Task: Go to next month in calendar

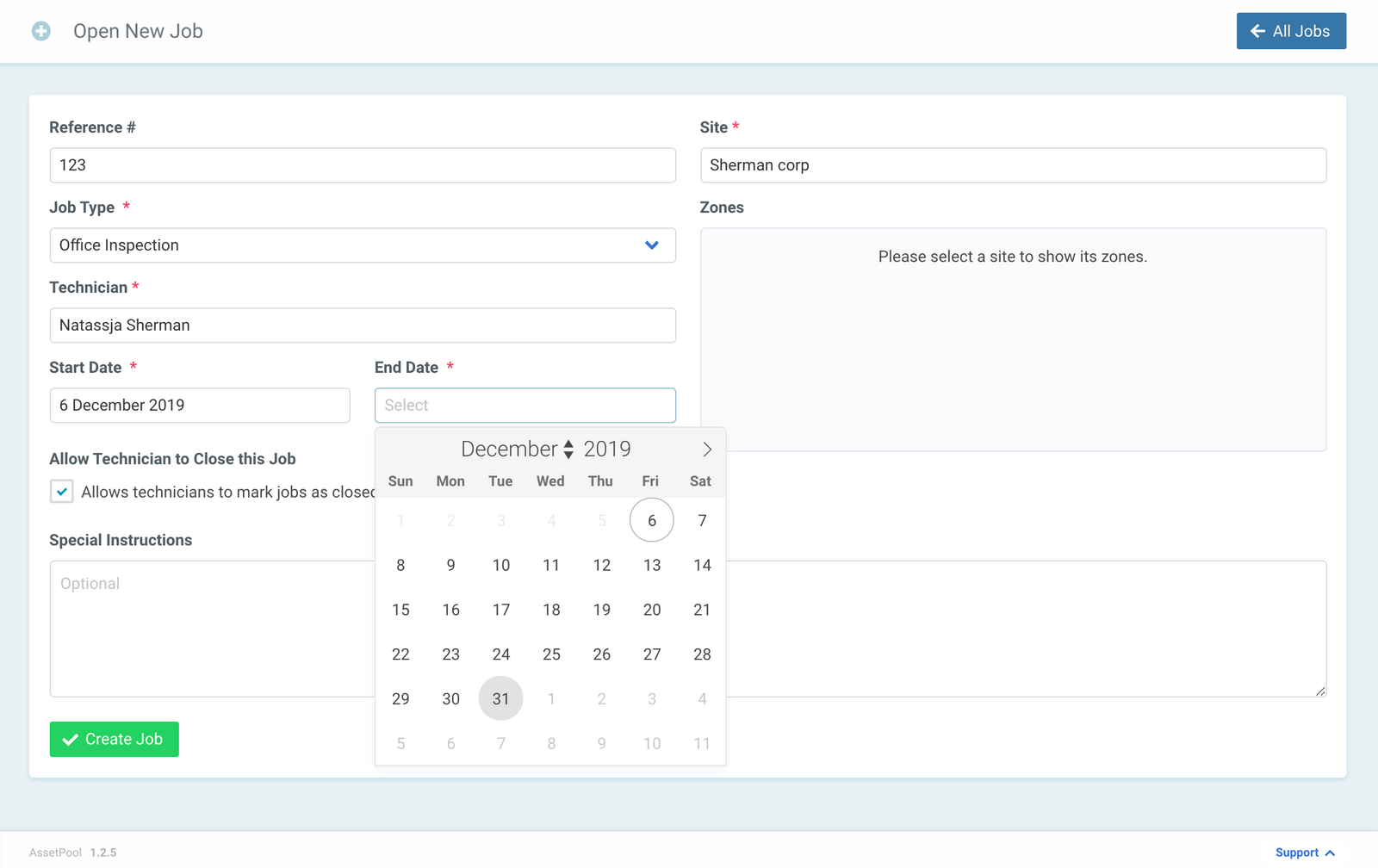Action: (707, 449)
